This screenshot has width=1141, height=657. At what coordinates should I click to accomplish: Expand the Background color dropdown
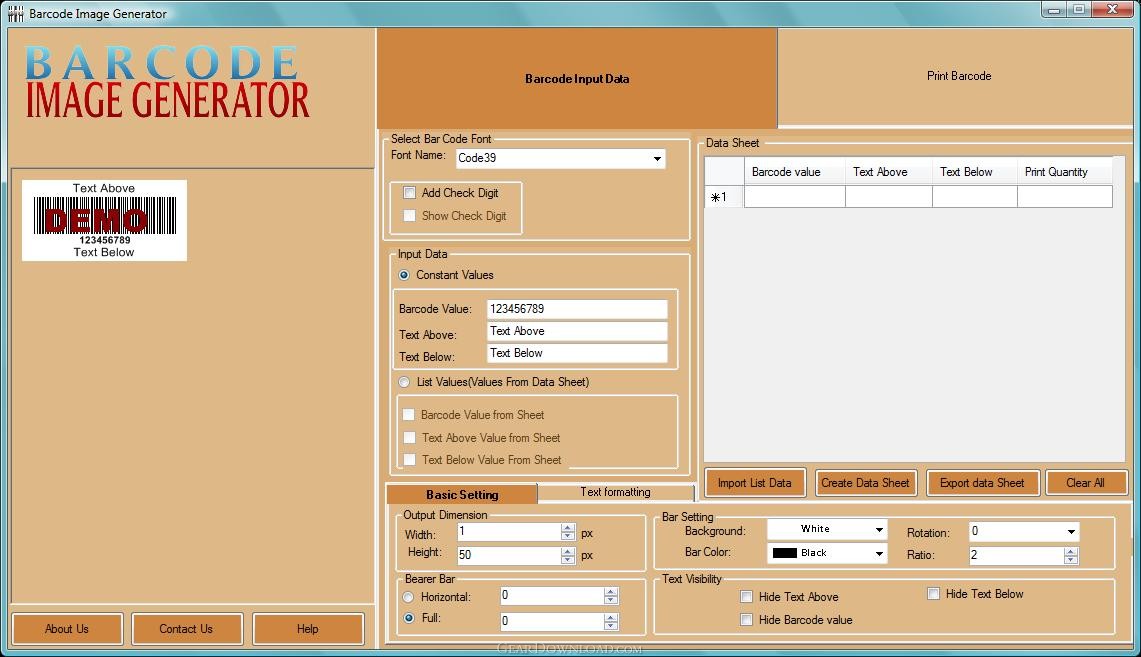point(879,530)
